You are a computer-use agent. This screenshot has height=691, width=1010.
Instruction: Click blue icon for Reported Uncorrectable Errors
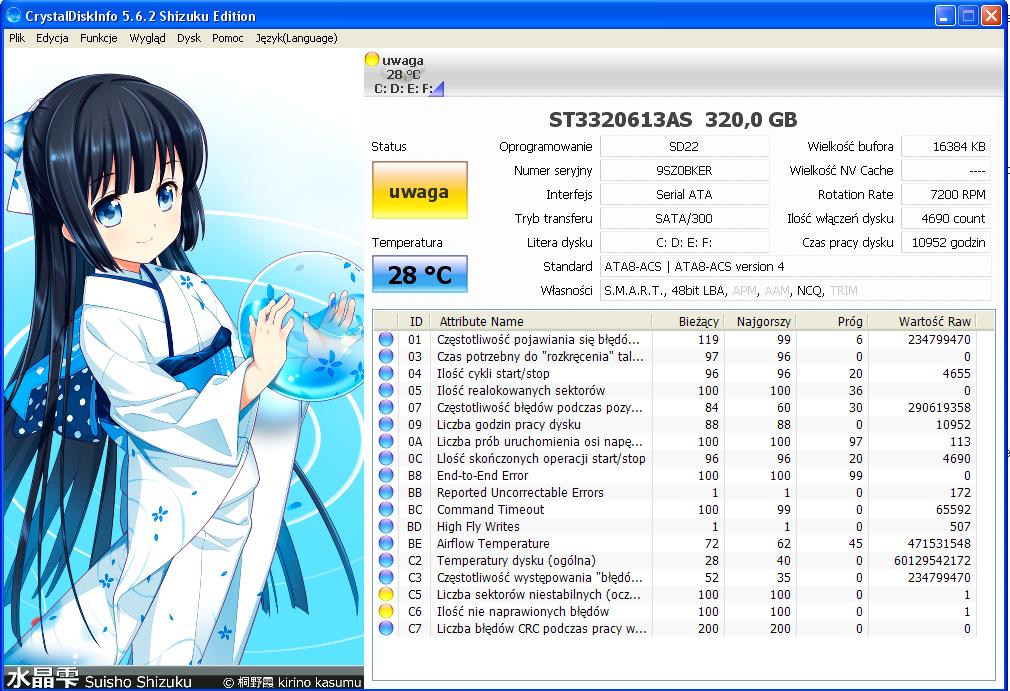point(386,492)
